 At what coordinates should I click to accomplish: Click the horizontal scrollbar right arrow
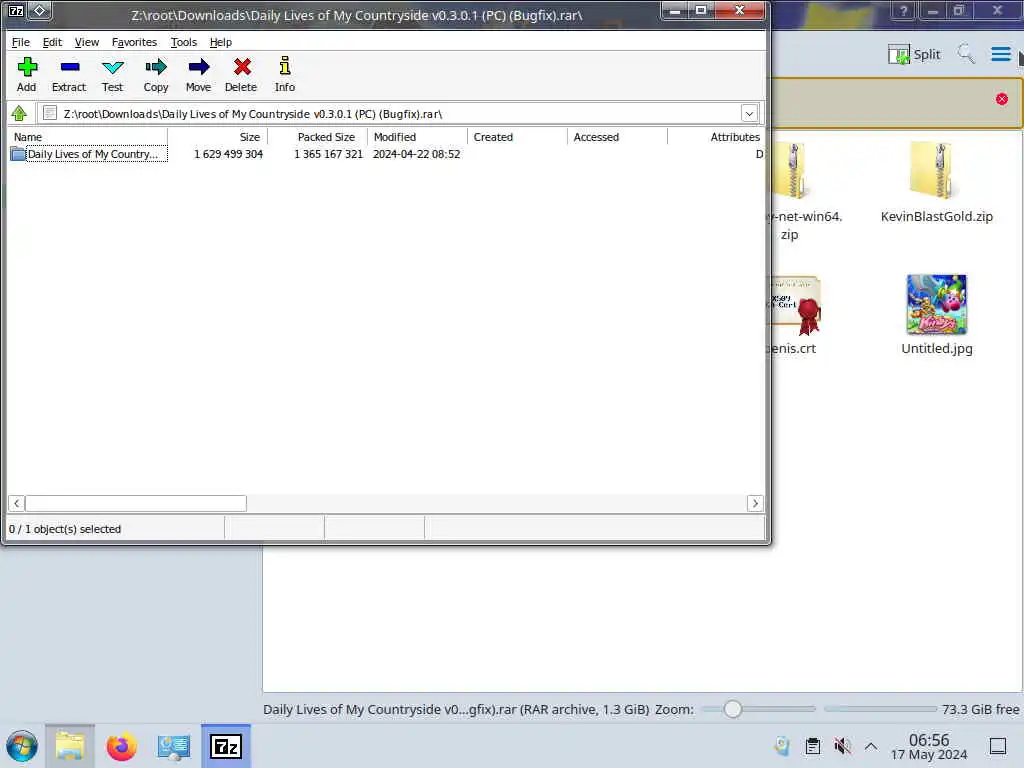coord(755,504)
